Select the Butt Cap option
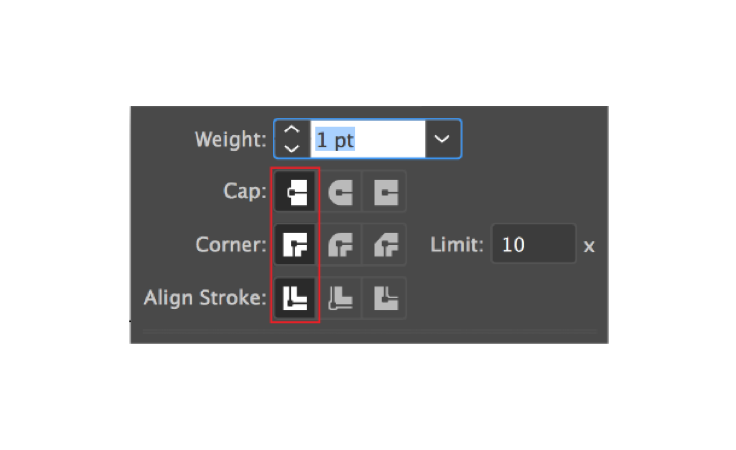736x450 pixels. (296, 192)
